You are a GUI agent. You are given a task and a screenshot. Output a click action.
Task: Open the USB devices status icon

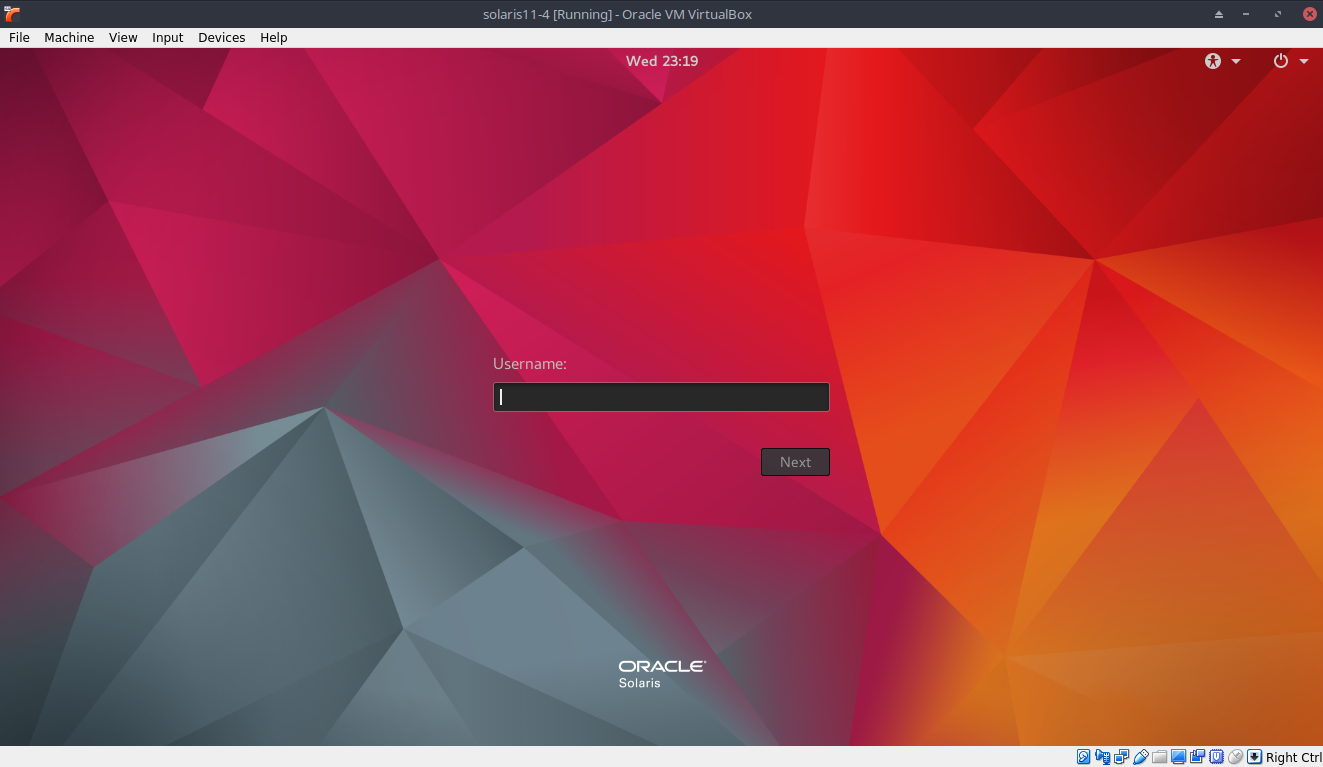1140,757
